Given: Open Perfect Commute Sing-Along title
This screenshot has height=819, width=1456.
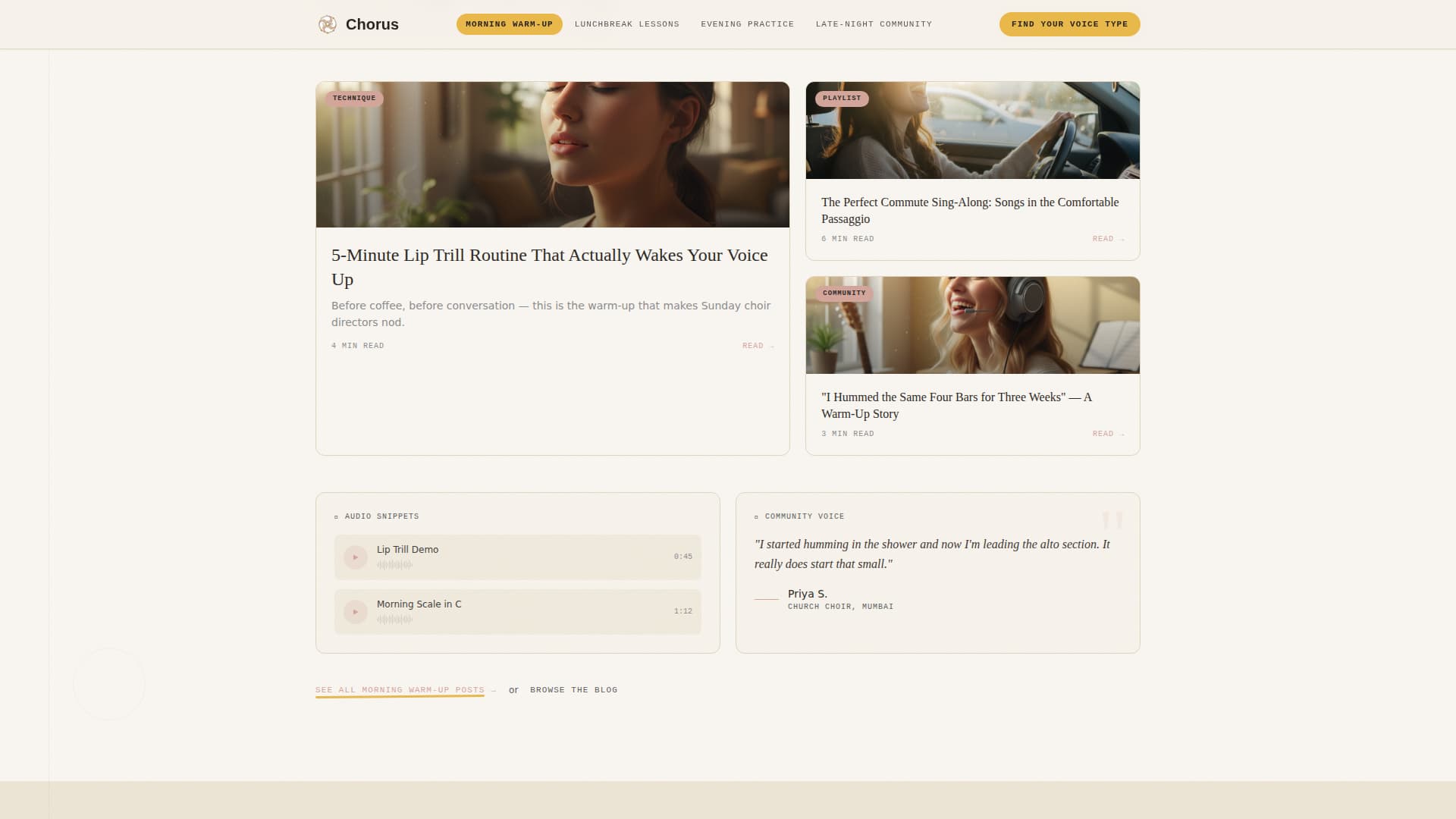Looking at the screenshot, I should point(970,211).
